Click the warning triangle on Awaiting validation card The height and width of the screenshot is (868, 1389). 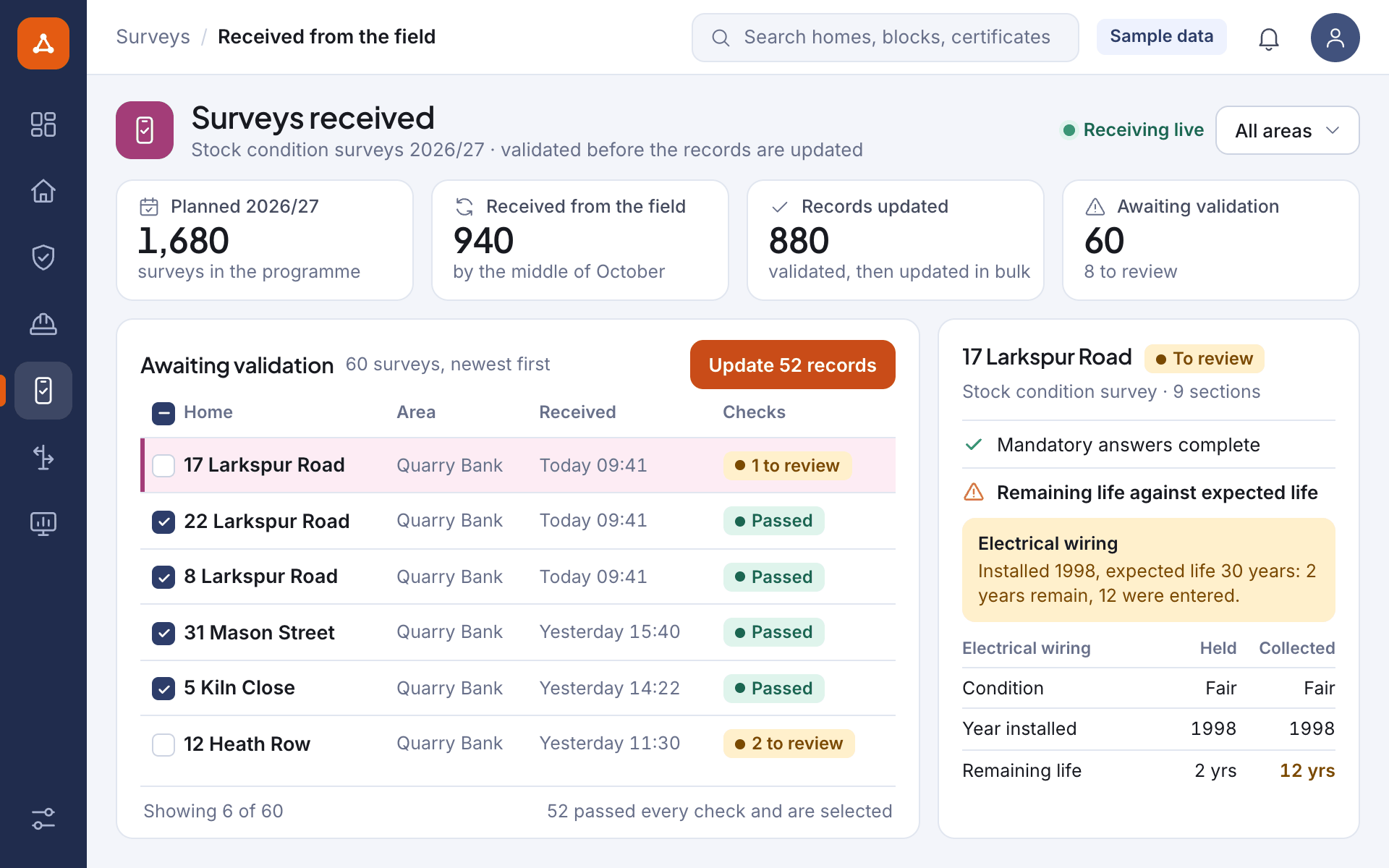[x=1095, y=207]
